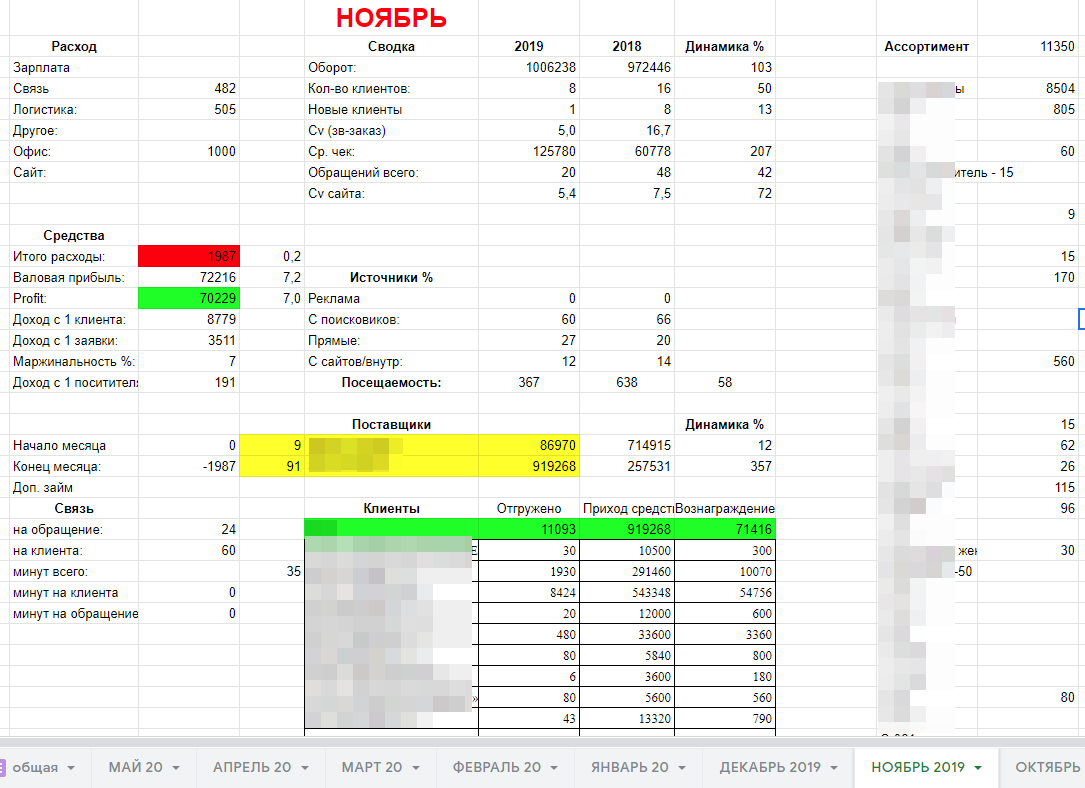Expand the общая tab dropdown arrow
Screen dimensions: 1085x788
[x=71, y=768]
